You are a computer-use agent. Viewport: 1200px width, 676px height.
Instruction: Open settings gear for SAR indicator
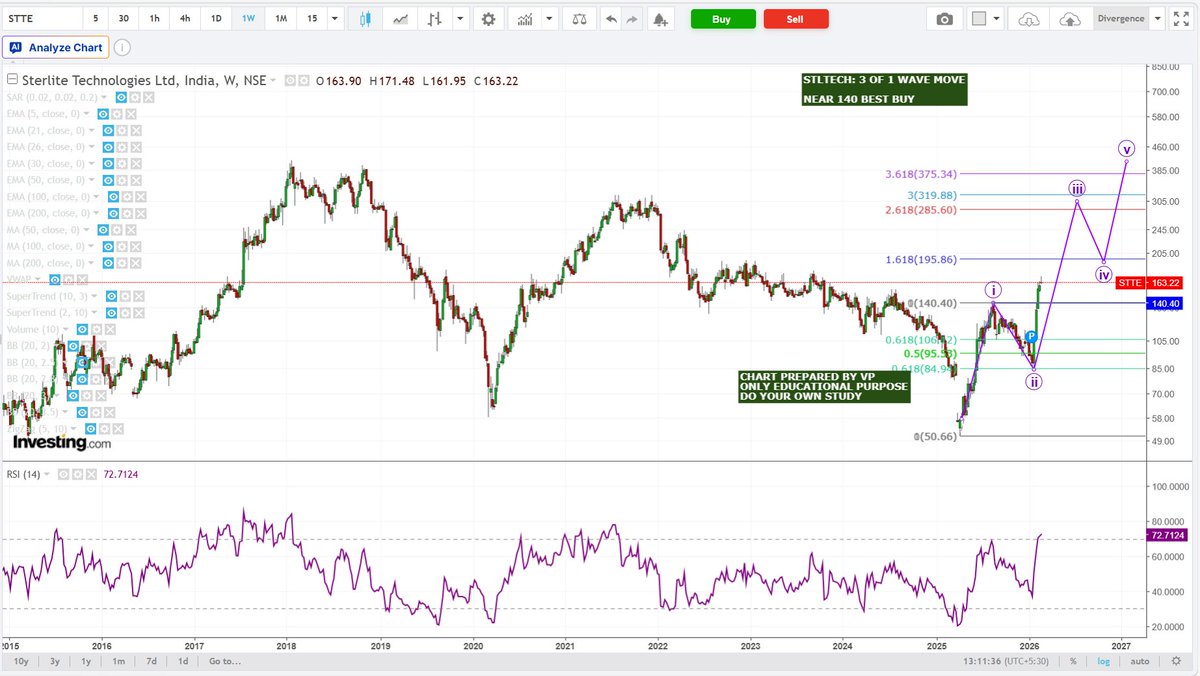pos(134,97)
